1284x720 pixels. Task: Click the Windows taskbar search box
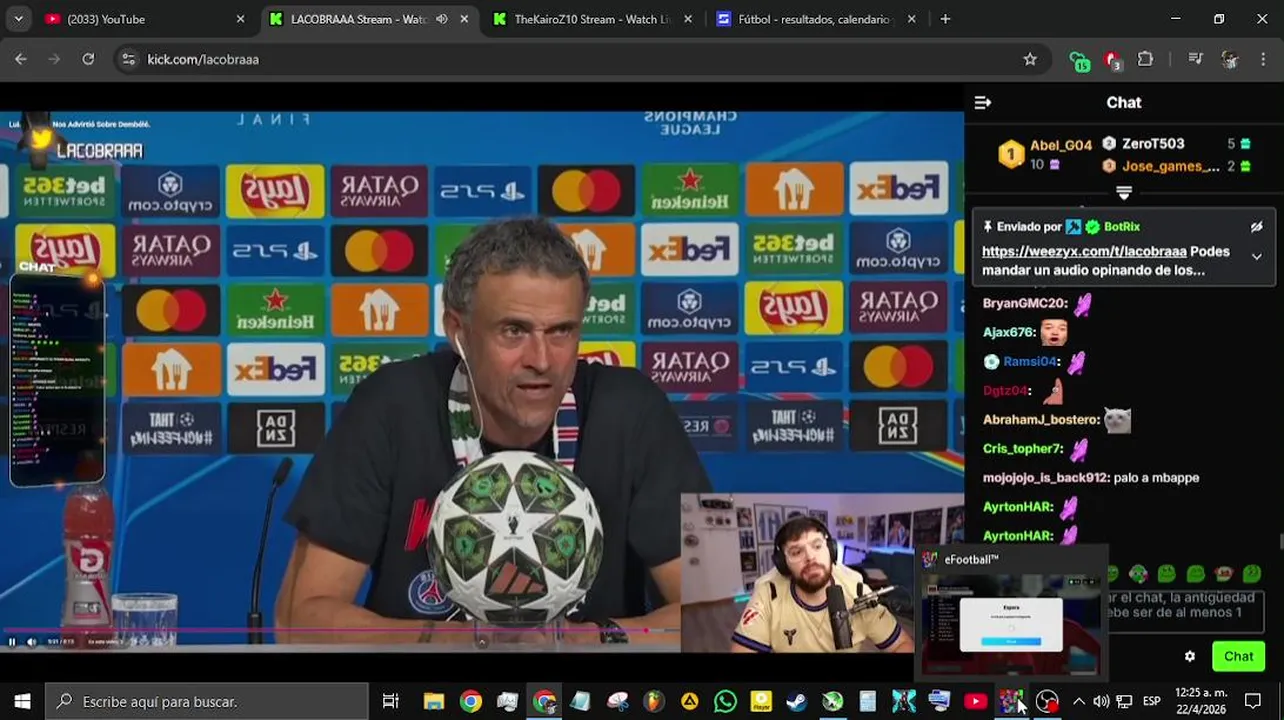click(207, 702)
